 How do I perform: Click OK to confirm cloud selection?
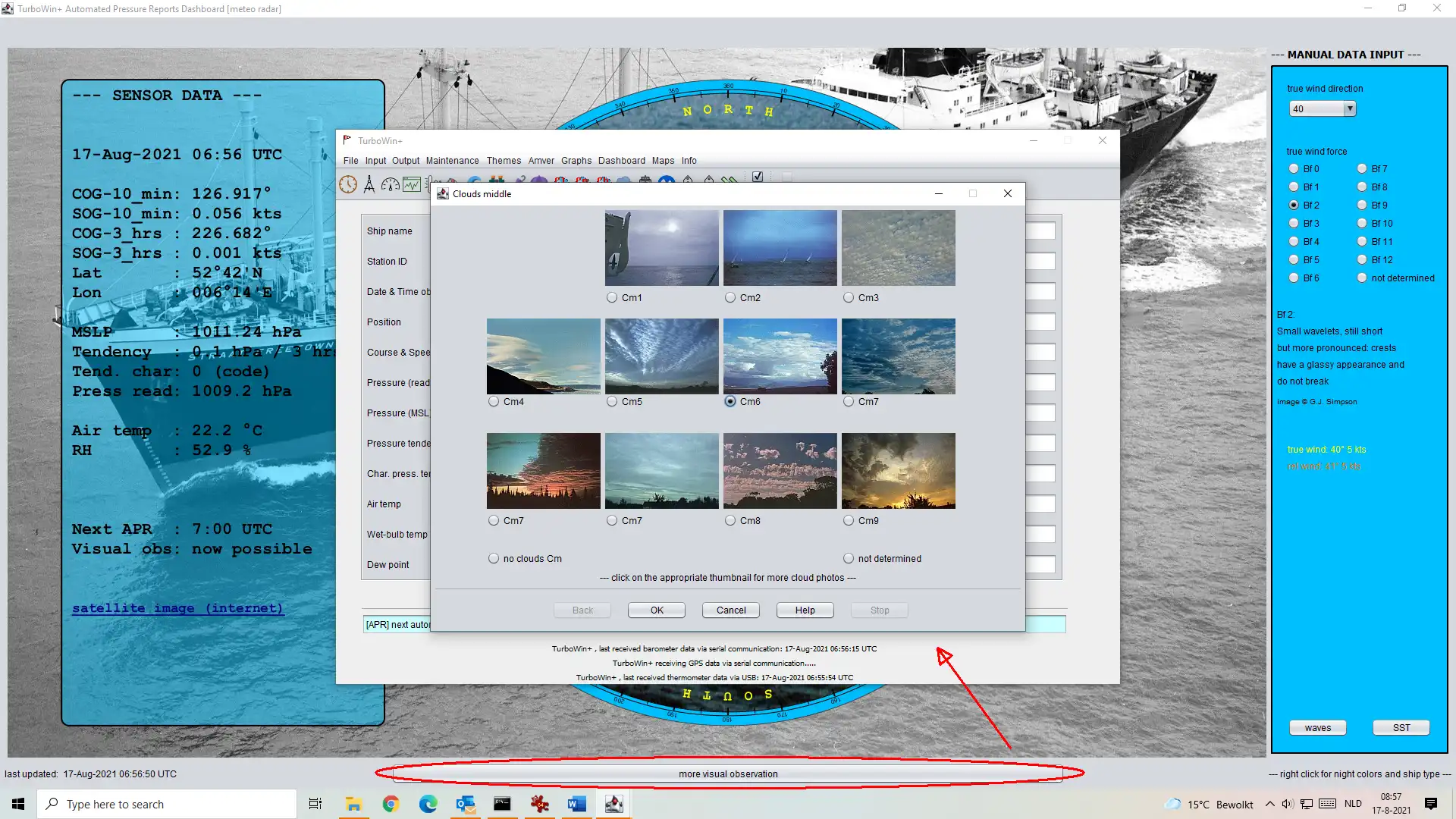point(657,609)
